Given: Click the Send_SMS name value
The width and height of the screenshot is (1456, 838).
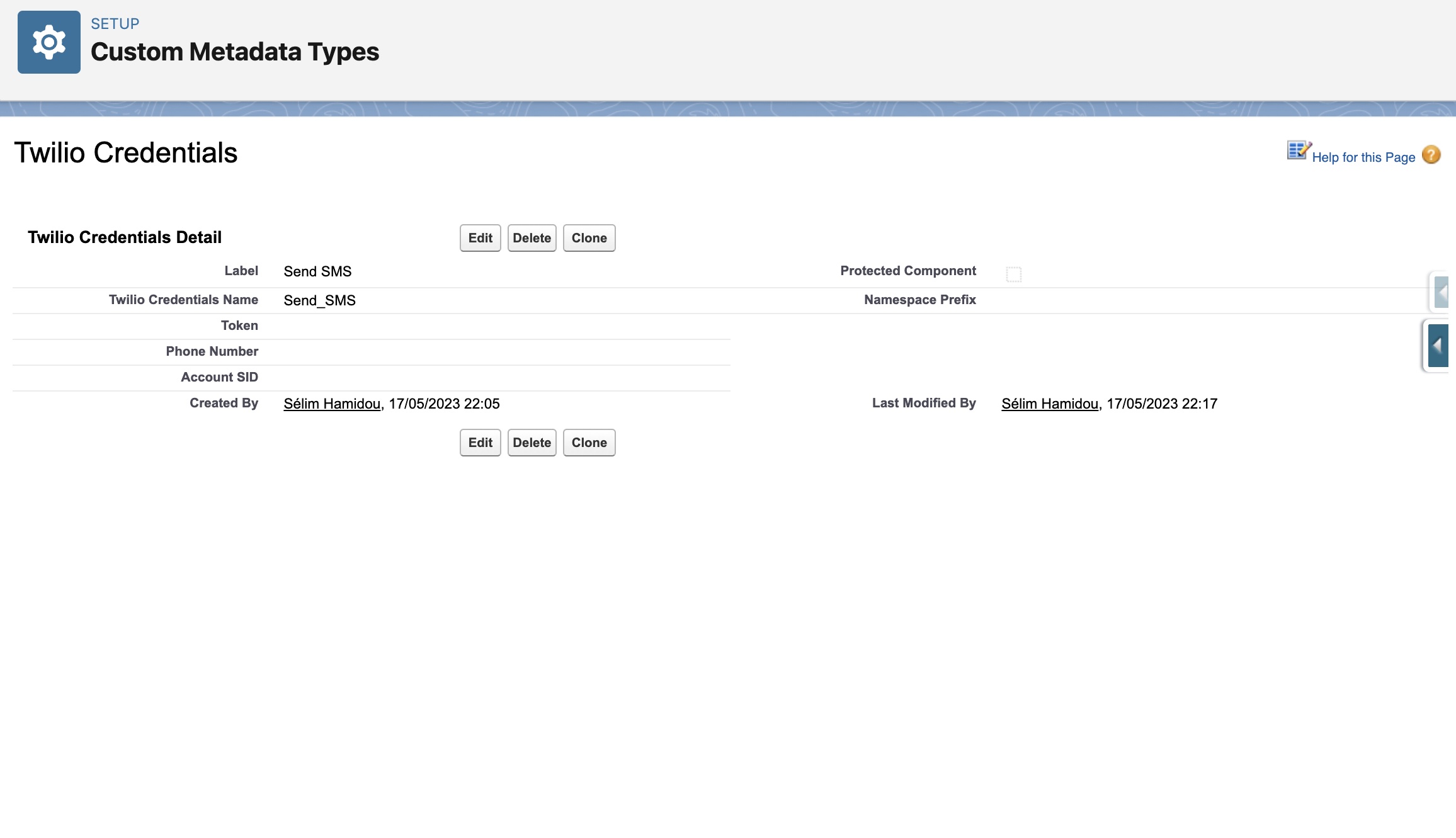Looking at the screenshot, I should click(x=320, y=300).
